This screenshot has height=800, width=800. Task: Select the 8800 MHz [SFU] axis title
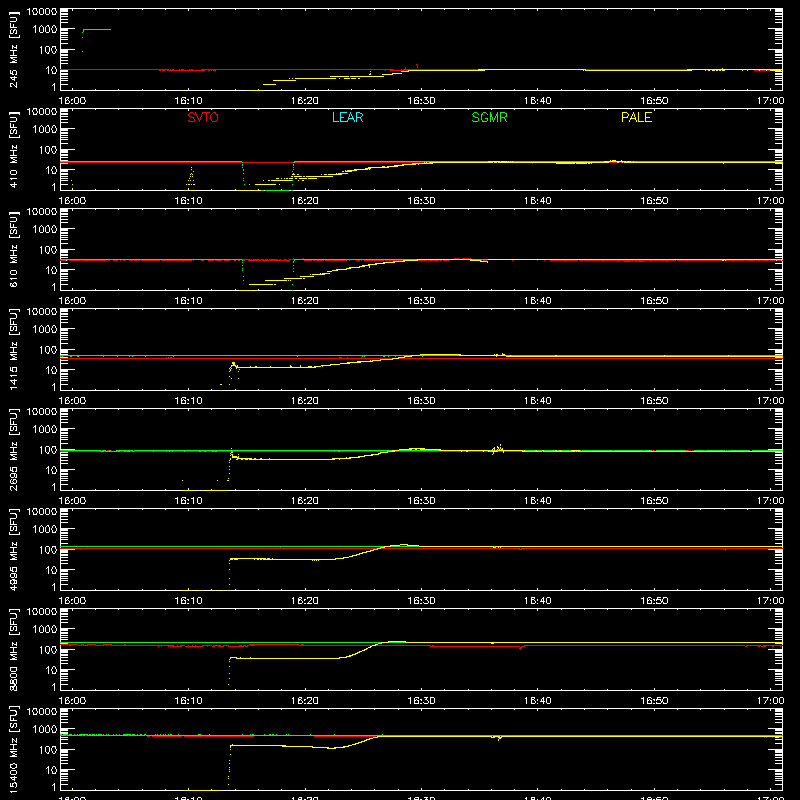pyautogui.click(x=14, y=649)
